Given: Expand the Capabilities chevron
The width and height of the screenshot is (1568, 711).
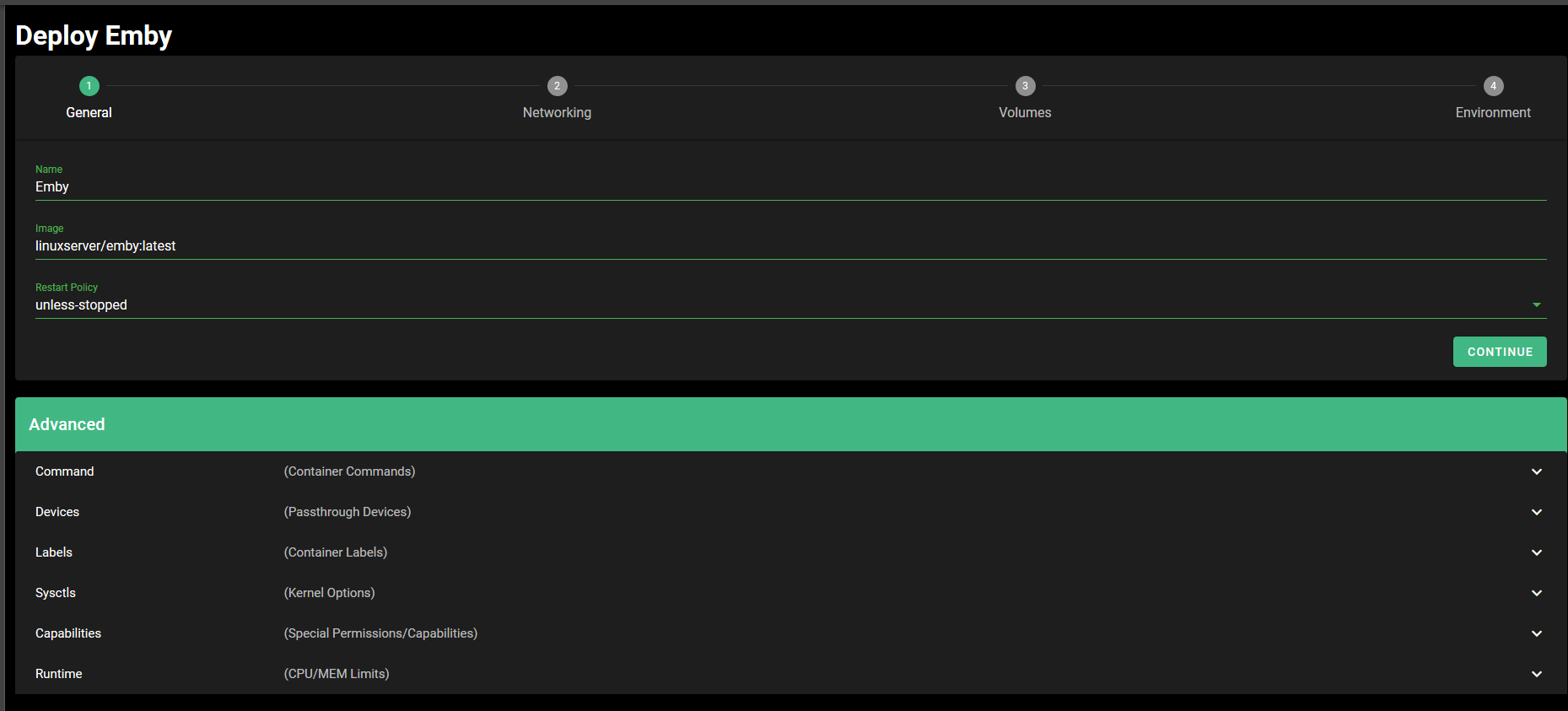Looking at the screenshot, I should coord(1537,633).
